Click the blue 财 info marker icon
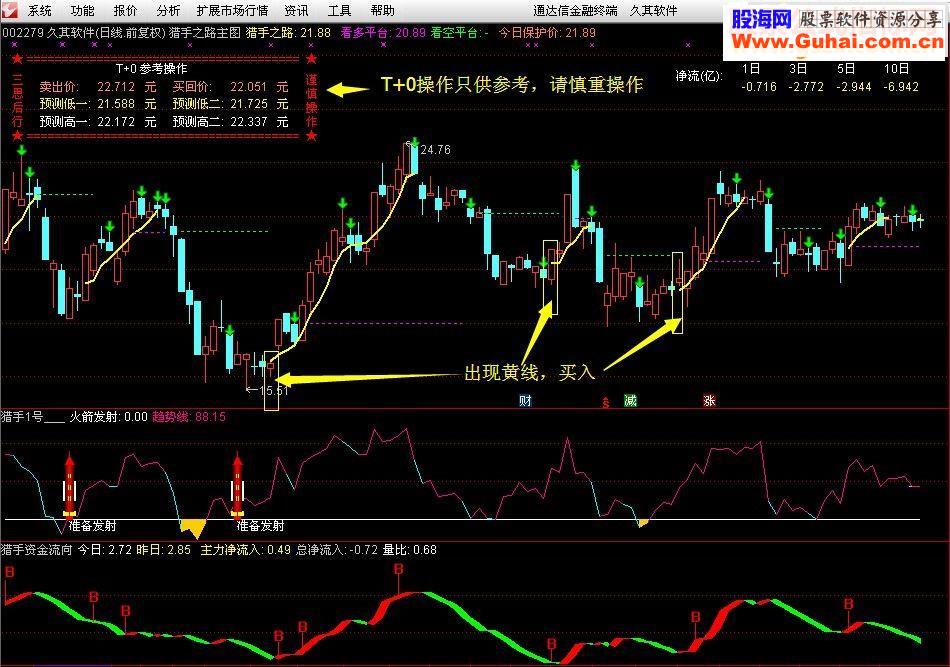 pyautogui.click(x=525, y=400)
